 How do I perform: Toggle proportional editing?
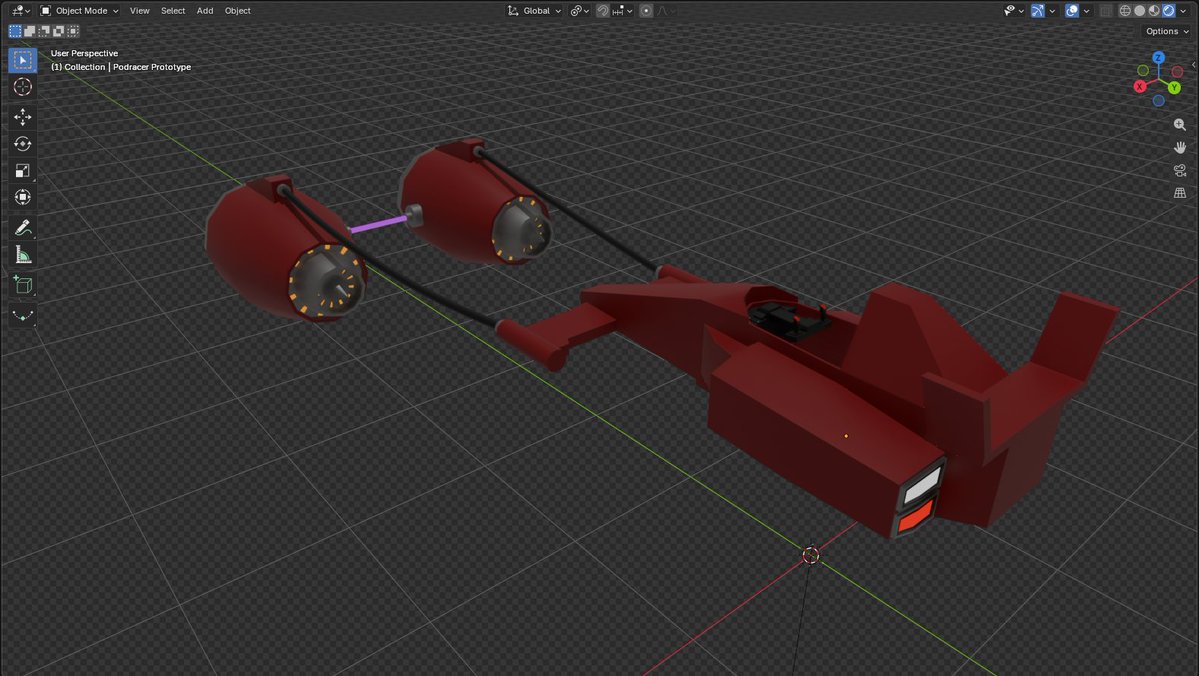click(646, 11)
